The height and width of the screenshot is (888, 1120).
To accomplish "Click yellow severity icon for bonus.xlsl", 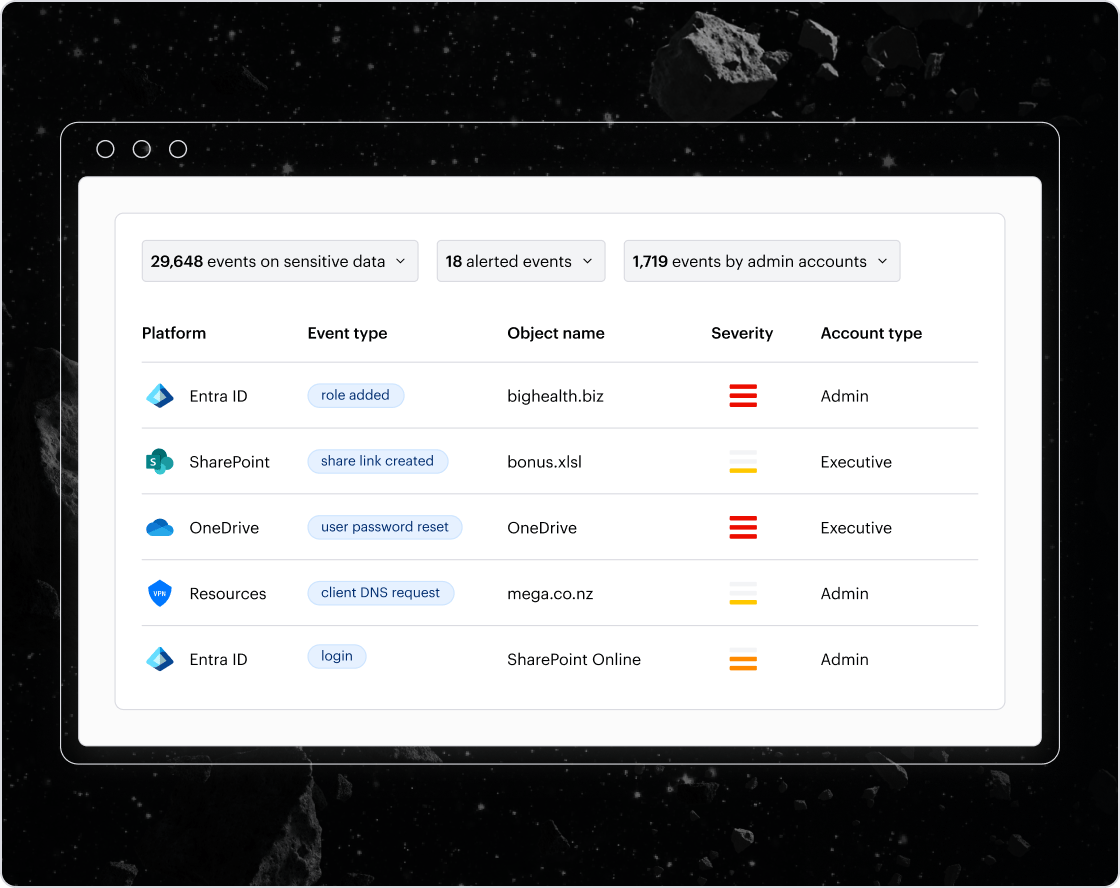I will tap(743, 462).
